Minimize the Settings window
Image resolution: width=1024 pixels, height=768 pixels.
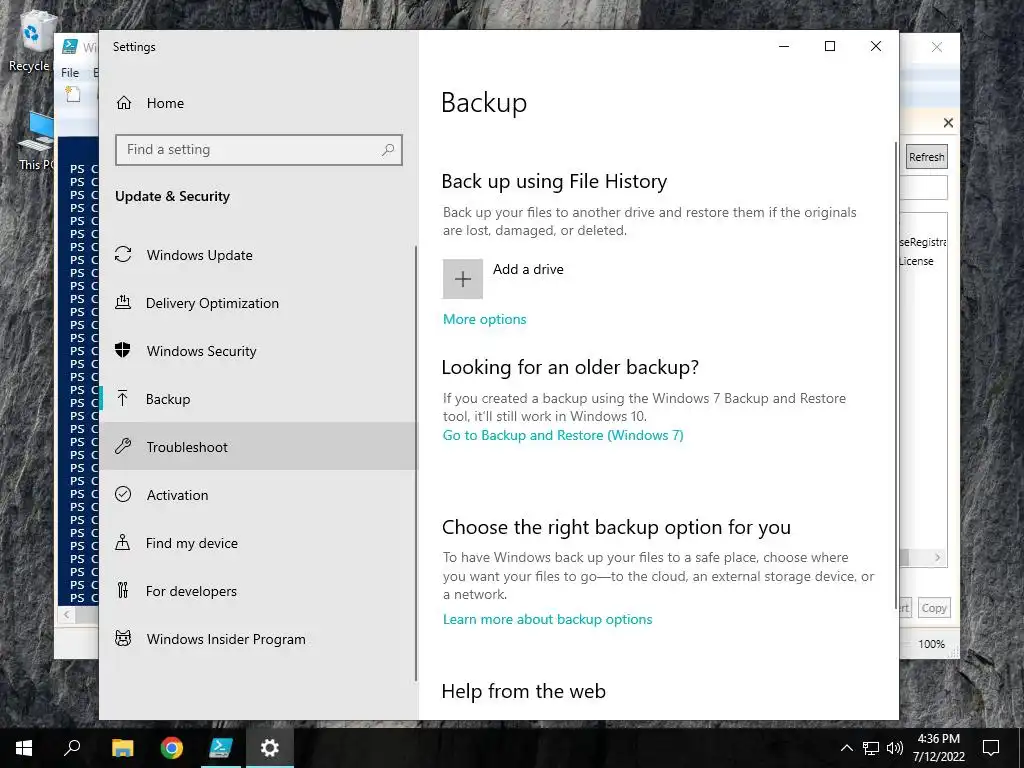pyautogui.click(x=784, y=46)
